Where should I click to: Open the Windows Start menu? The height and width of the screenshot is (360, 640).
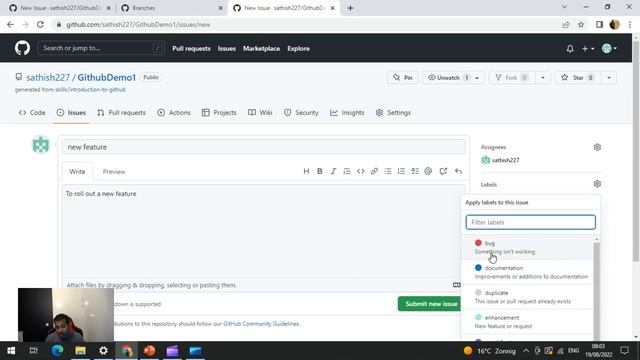tap(11, 351)
